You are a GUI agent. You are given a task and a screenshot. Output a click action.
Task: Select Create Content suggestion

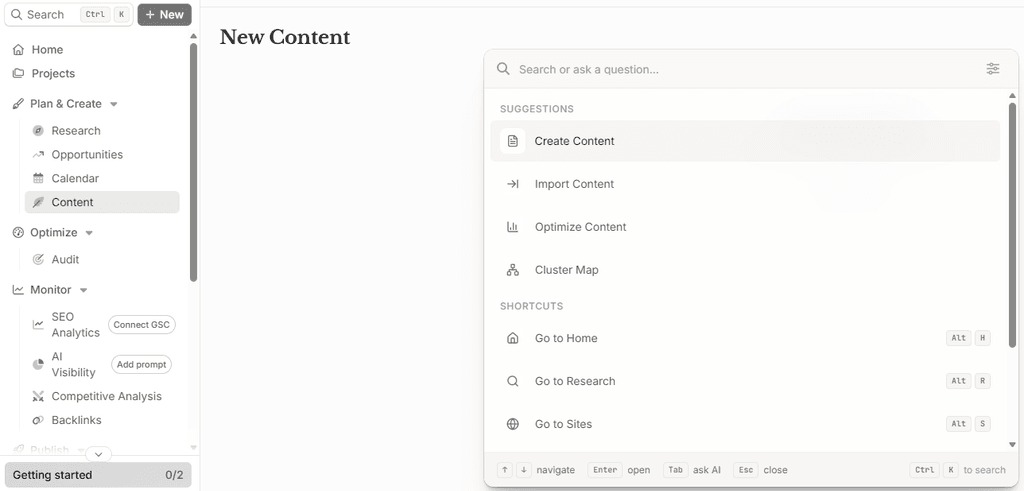click(745, 141)
